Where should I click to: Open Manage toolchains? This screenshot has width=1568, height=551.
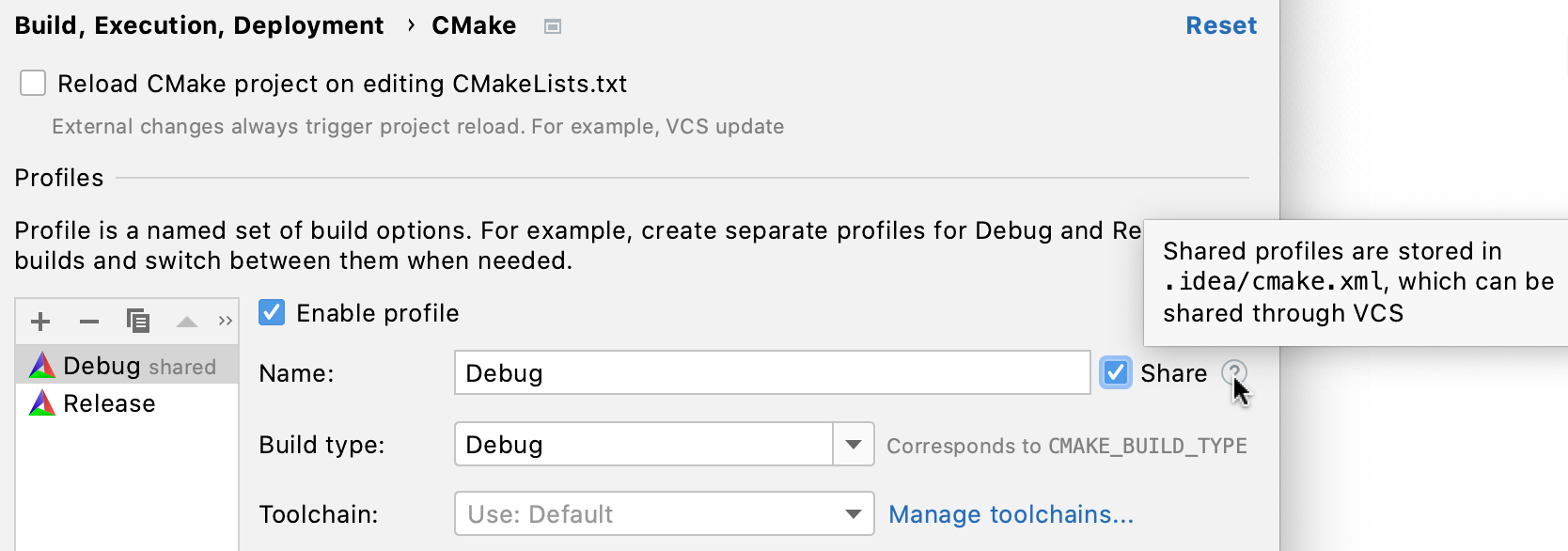(x=1010, y=514)
